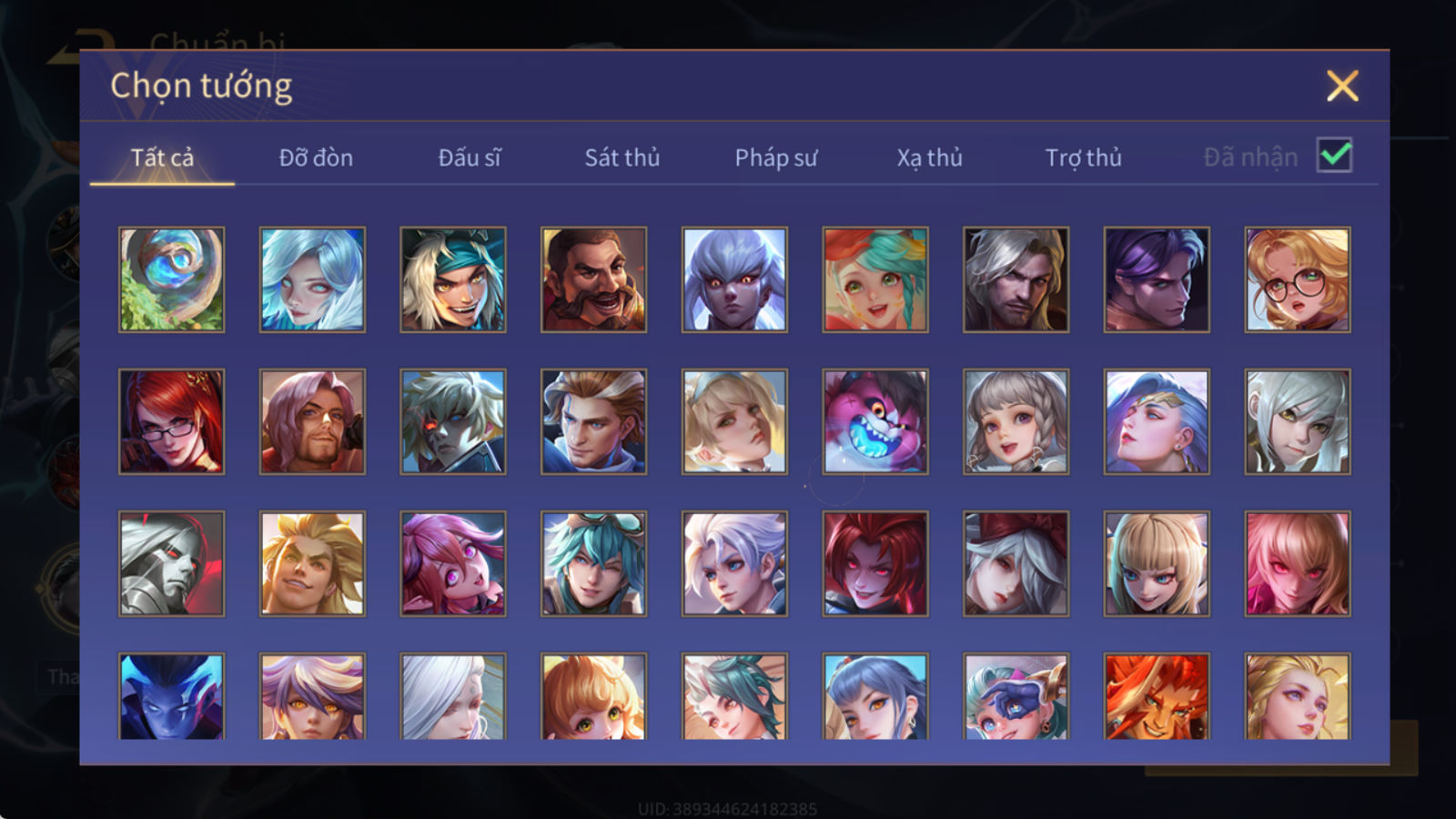Select the swirling orb random hero icon
This screenshot has height=819, width=1456.
[171, 279]
